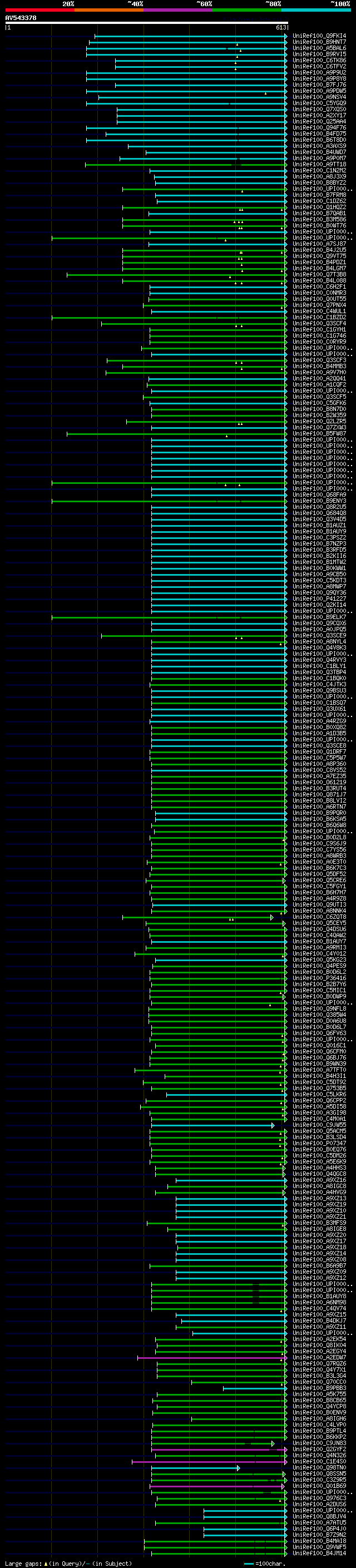356x1568 pixels.
Task: Click the ~100% cyan identity legend segment
Action: 317,10
